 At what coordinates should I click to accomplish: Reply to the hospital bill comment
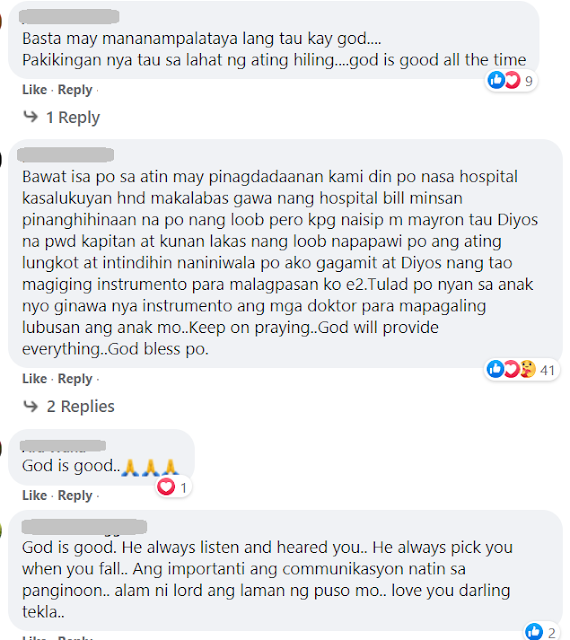[75, 378]
